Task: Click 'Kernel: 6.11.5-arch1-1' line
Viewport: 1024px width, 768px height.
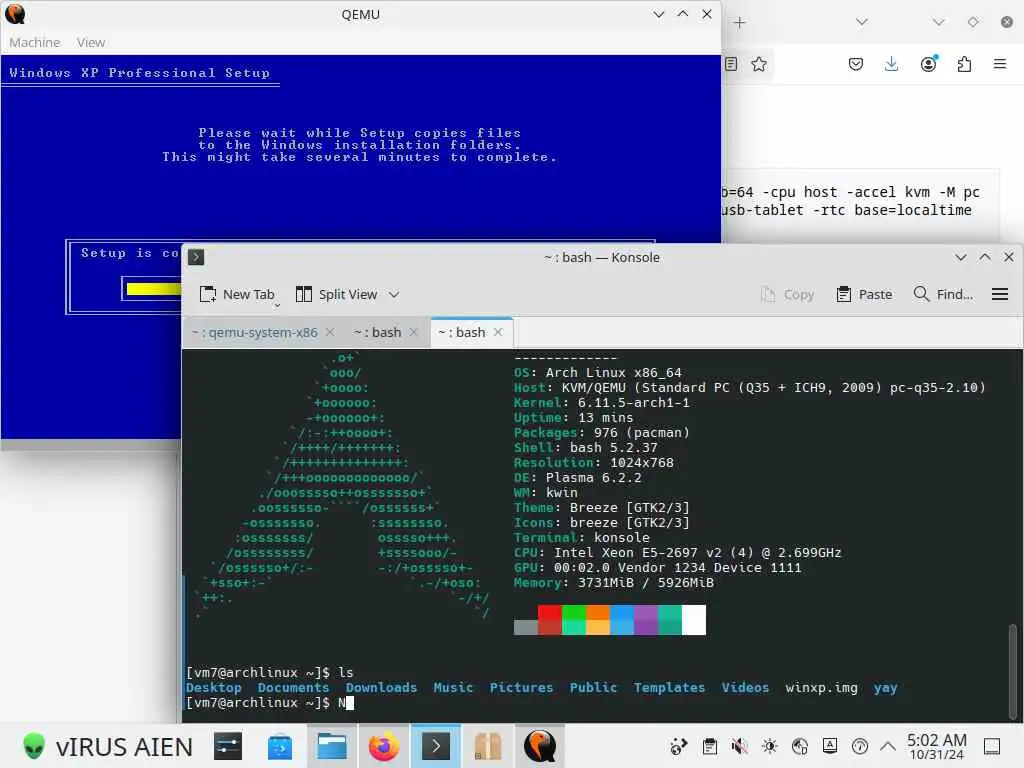Action: pyautogui.click(x=601, y=403)
